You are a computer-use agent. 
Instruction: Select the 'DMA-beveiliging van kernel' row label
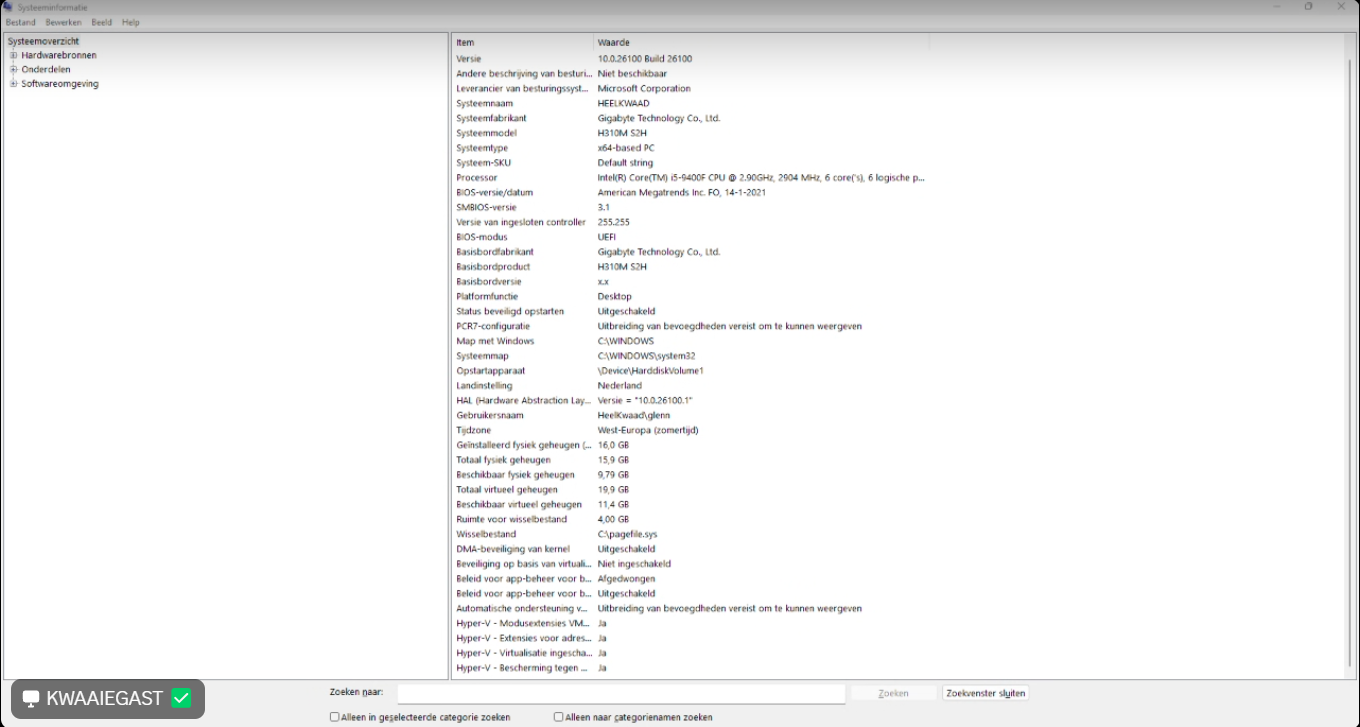512,549
